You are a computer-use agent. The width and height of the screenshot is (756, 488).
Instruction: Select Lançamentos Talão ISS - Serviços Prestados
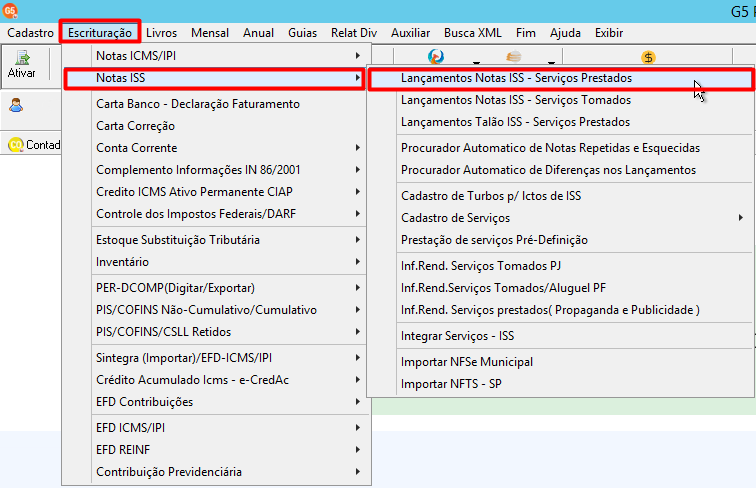click(561, 122)
